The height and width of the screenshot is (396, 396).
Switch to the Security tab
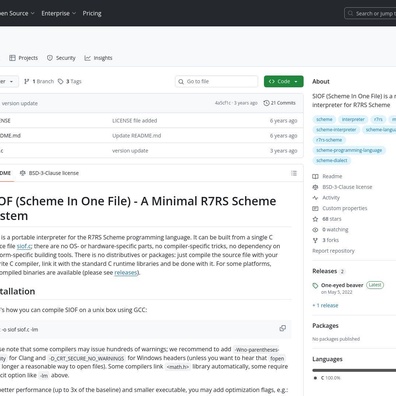coord(61,58)
